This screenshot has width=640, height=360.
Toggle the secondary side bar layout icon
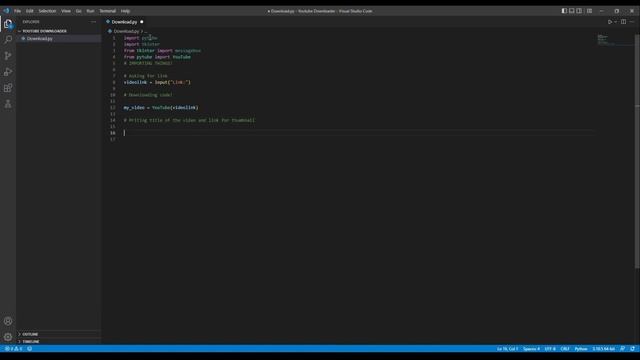point(579,11)
